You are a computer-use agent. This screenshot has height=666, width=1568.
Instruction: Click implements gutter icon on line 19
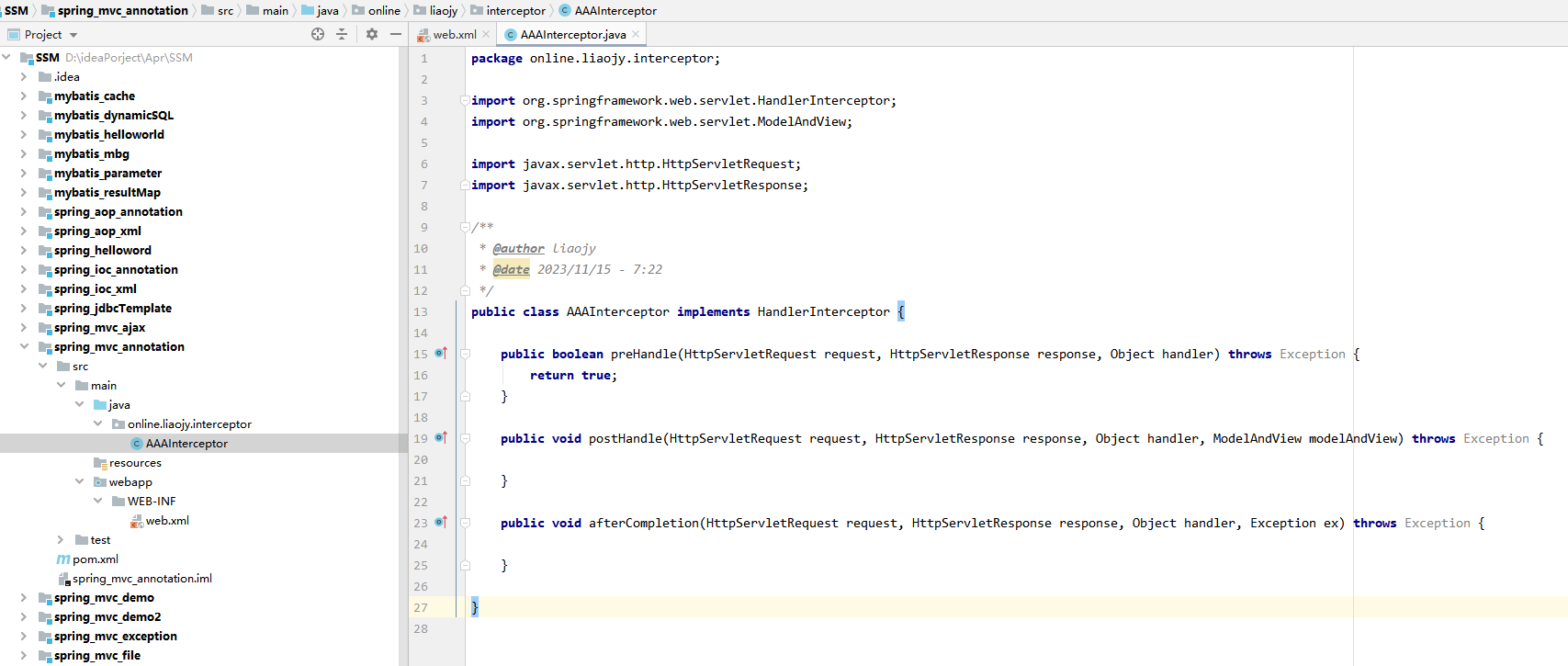click(x=441, y=438)
